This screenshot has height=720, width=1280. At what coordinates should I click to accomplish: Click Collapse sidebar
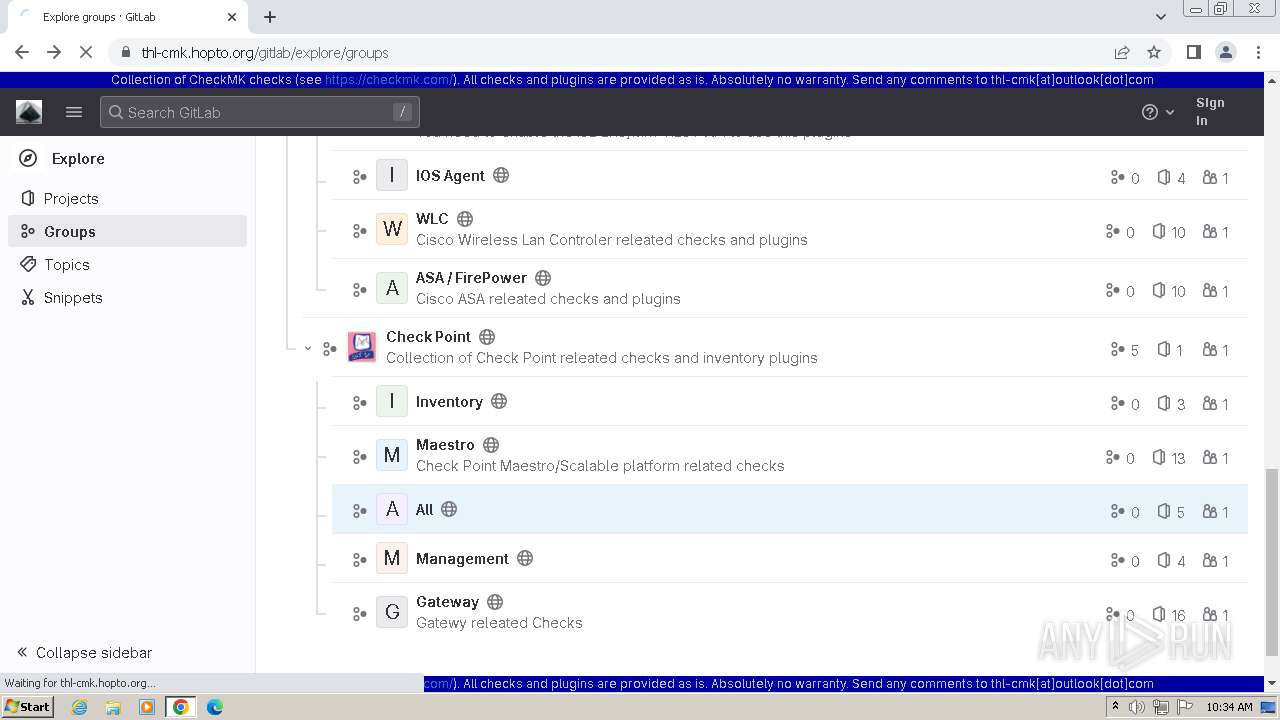(85, 652)
